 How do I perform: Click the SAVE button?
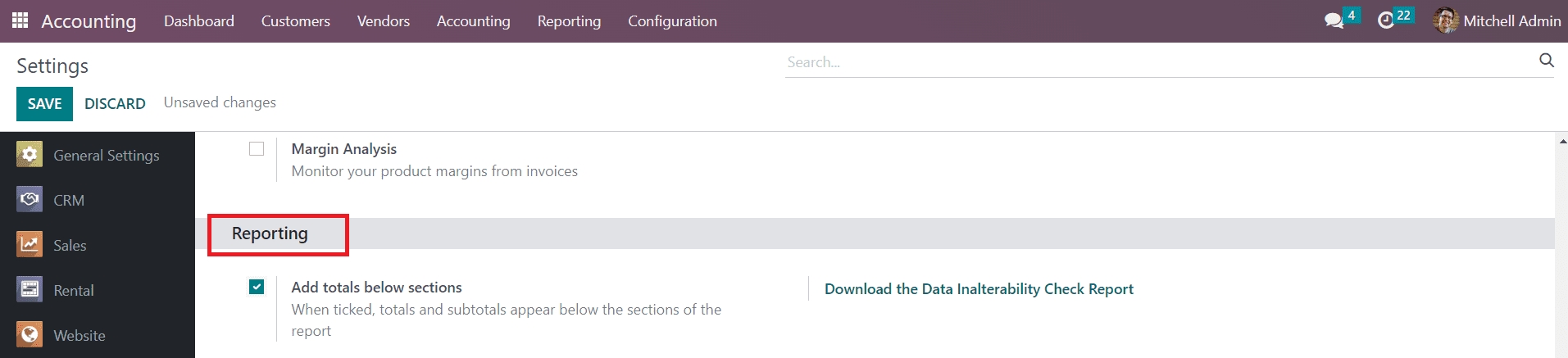(44, 104)
